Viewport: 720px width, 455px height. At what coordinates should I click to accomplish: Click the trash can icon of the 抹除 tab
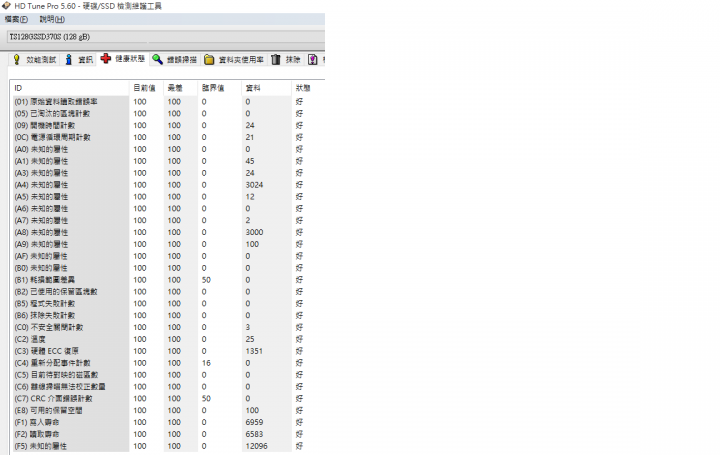pyautogui.click(x=276, y=60)
